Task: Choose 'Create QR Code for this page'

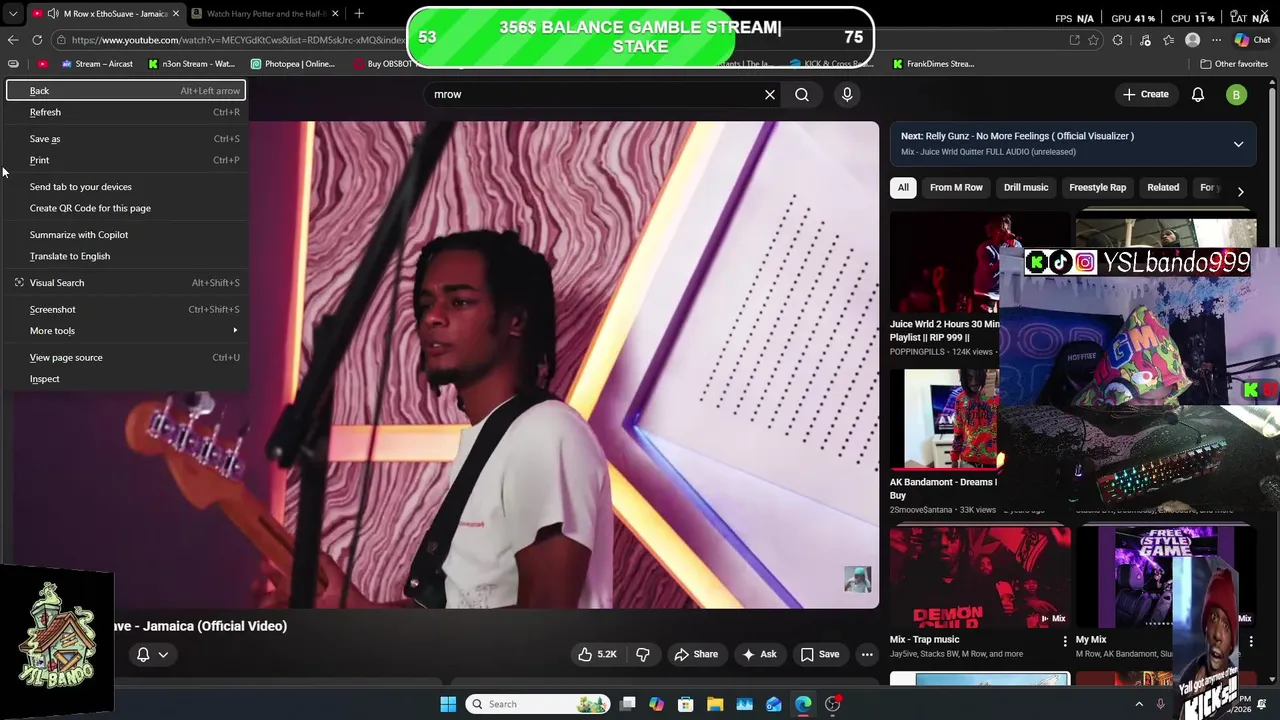Action: (x=125, y=208)
